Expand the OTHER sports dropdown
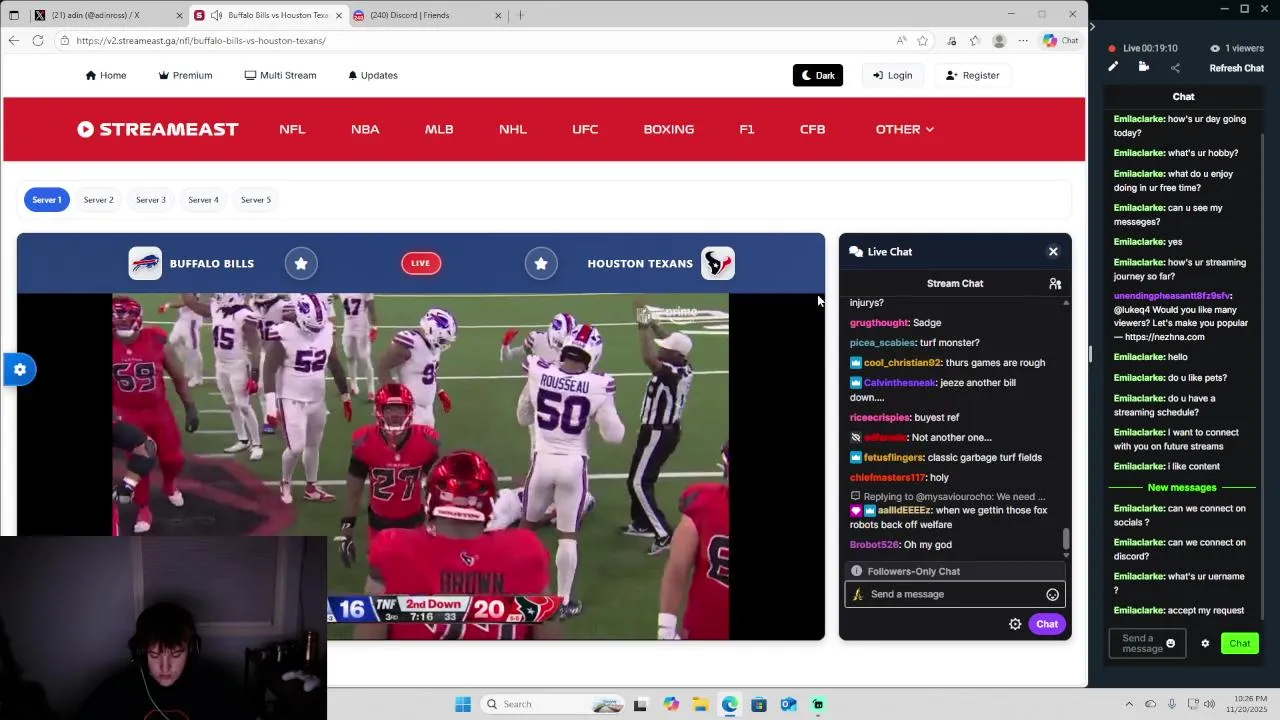This screenshot has width=1280, height=720. click(905, 129)
